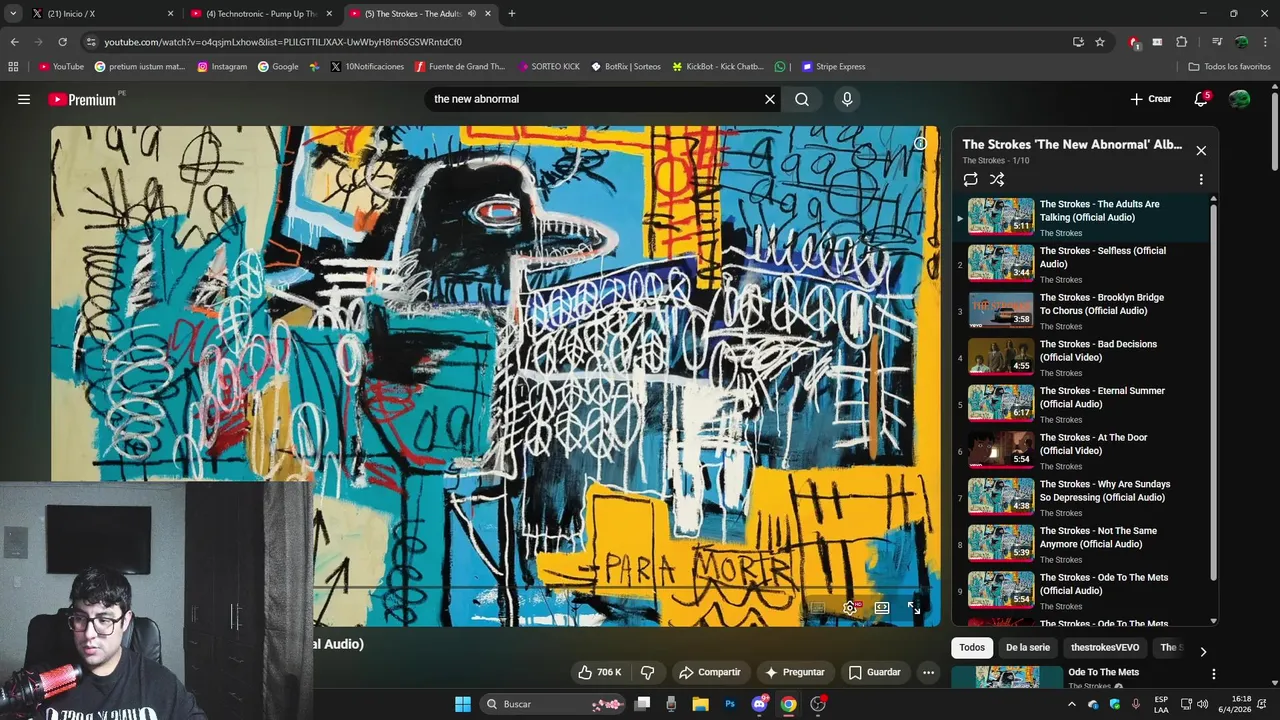Click the Compartir button
This screenshot has height=720, width=1280.
click(x=709, y=672)
